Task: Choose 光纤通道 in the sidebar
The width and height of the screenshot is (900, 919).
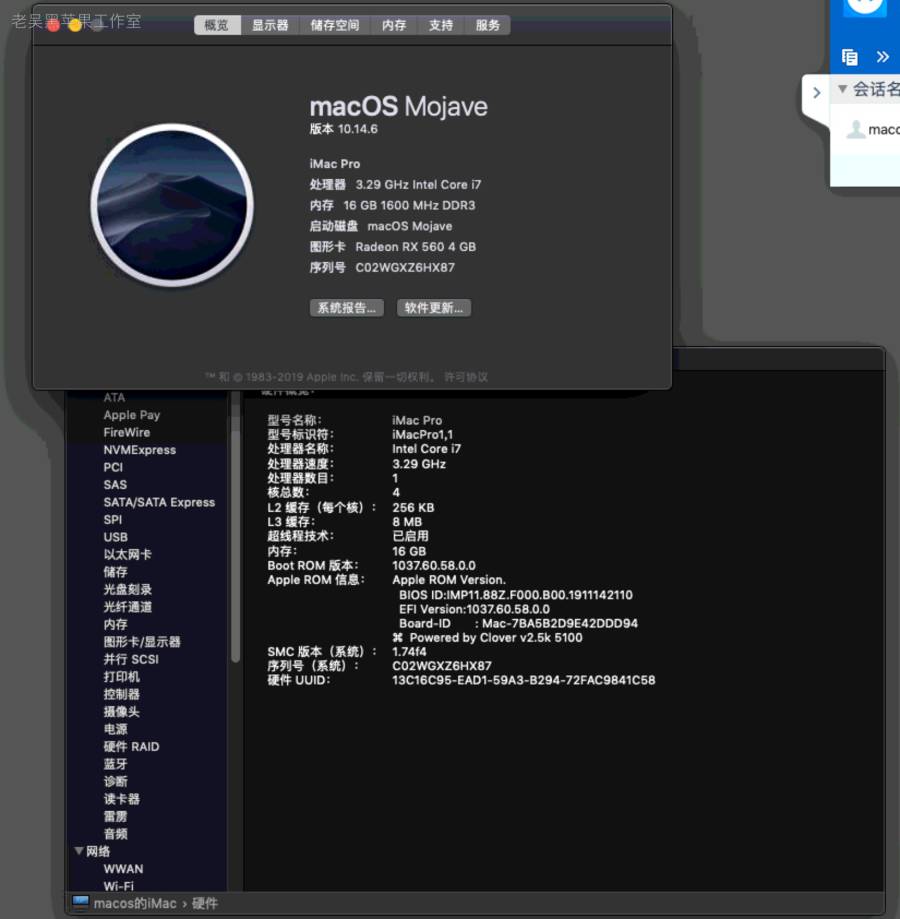Action: pos(128,607)
